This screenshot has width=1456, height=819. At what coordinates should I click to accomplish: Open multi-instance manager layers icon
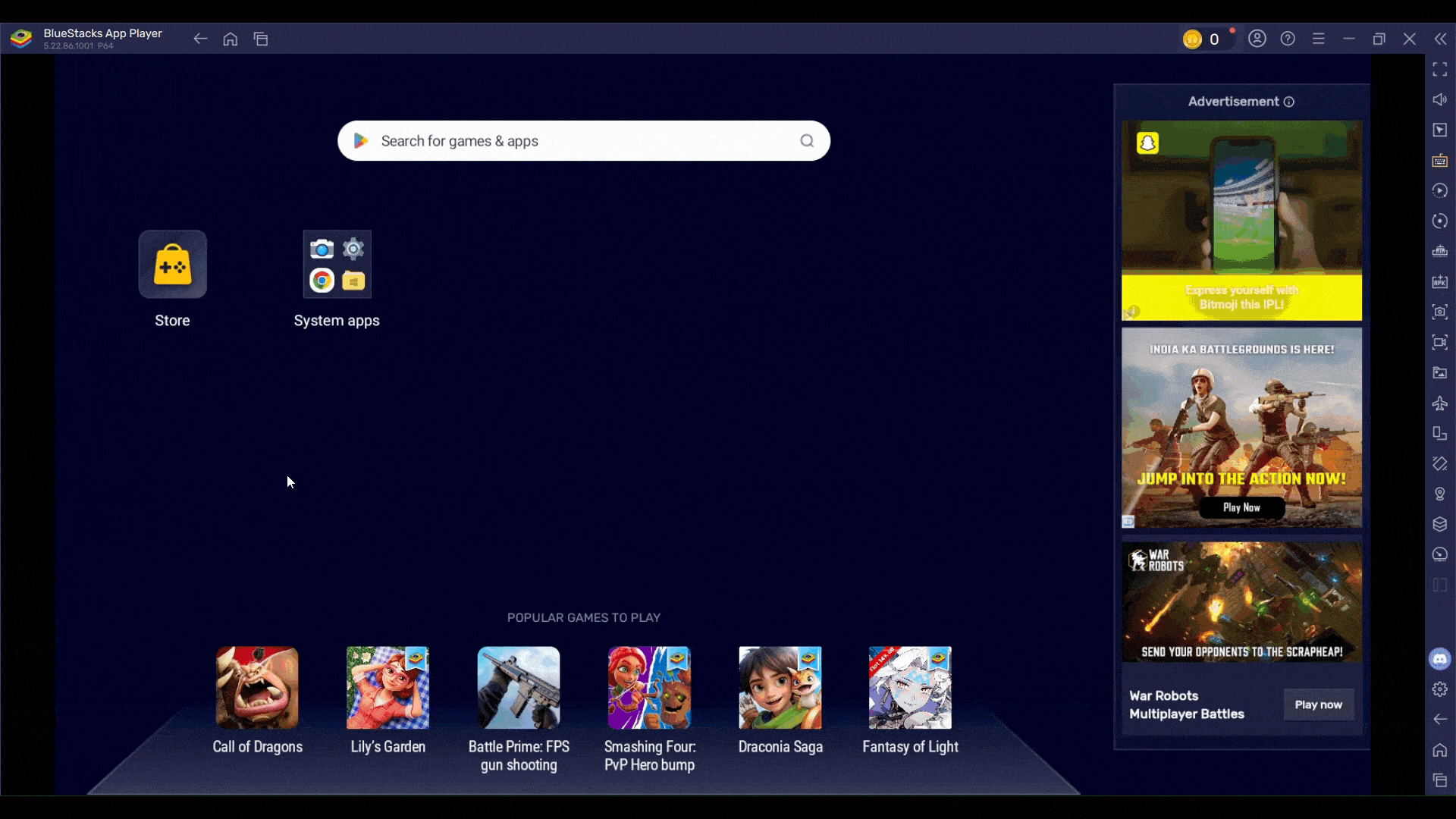click(1440, 525)
